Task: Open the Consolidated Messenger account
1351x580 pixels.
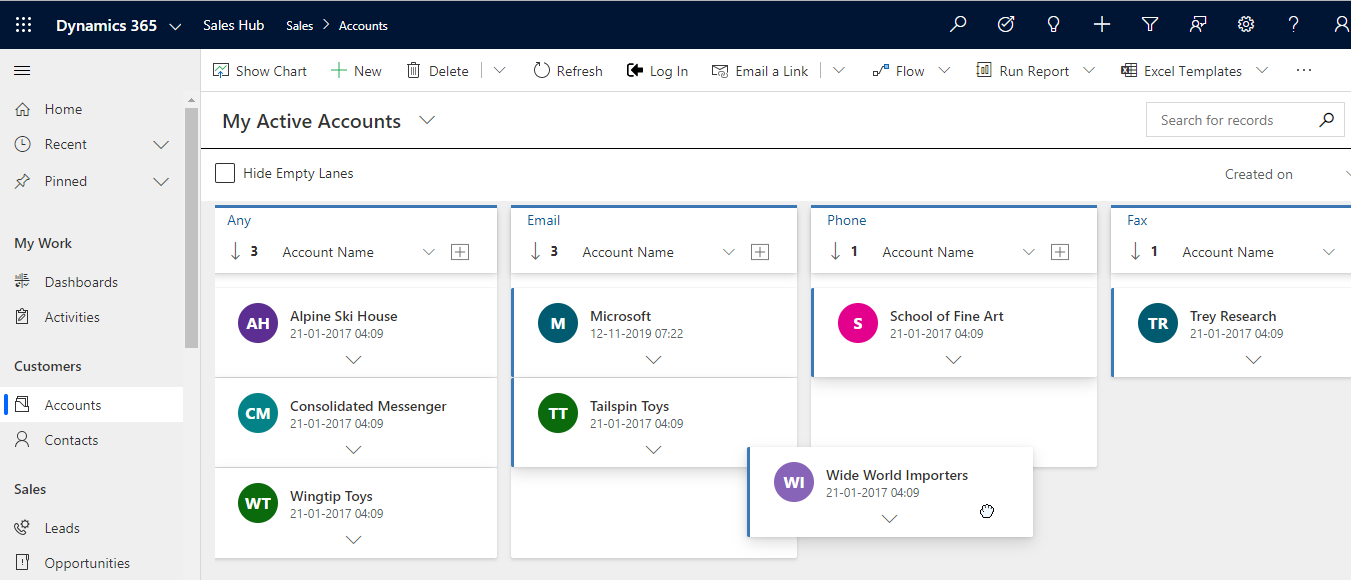Action: [368, 406]
